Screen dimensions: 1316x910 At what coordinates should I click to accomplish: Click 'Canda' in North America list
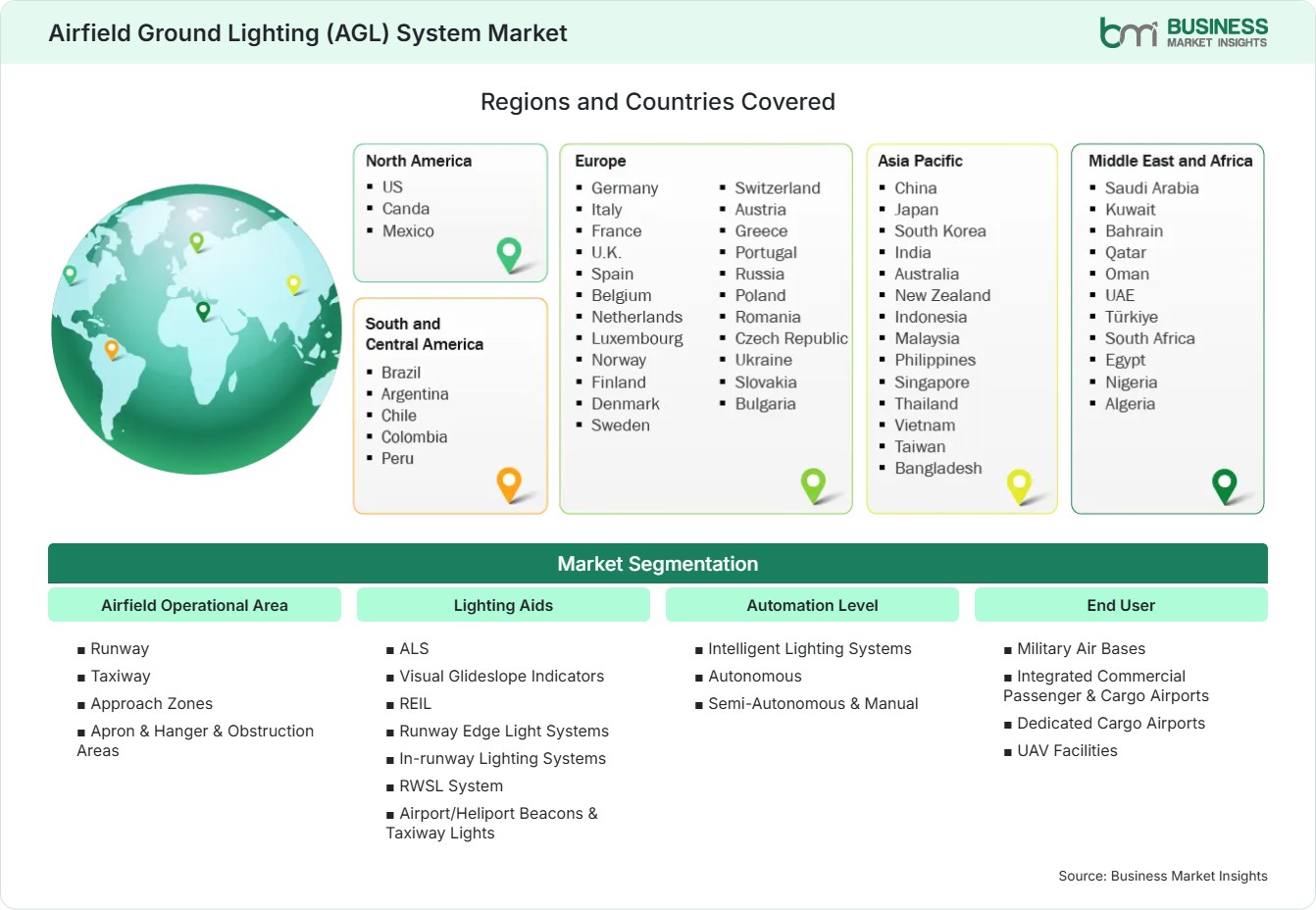point(406,209)
